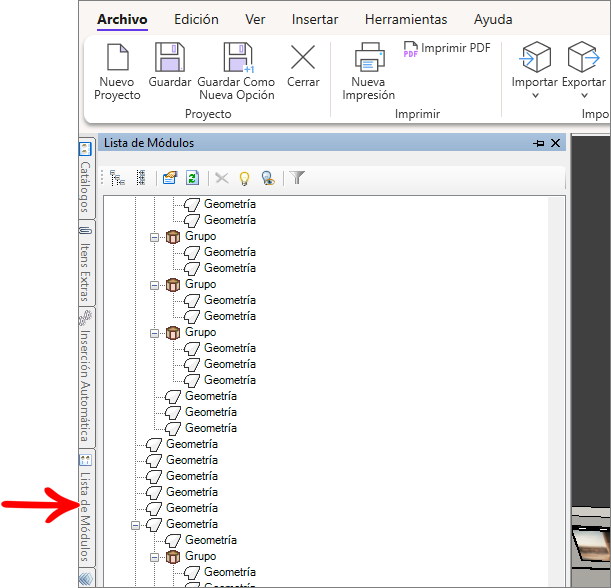Switch to Inserción Automática side tab
Screen dimensions: 611x588
pos(86,377)
